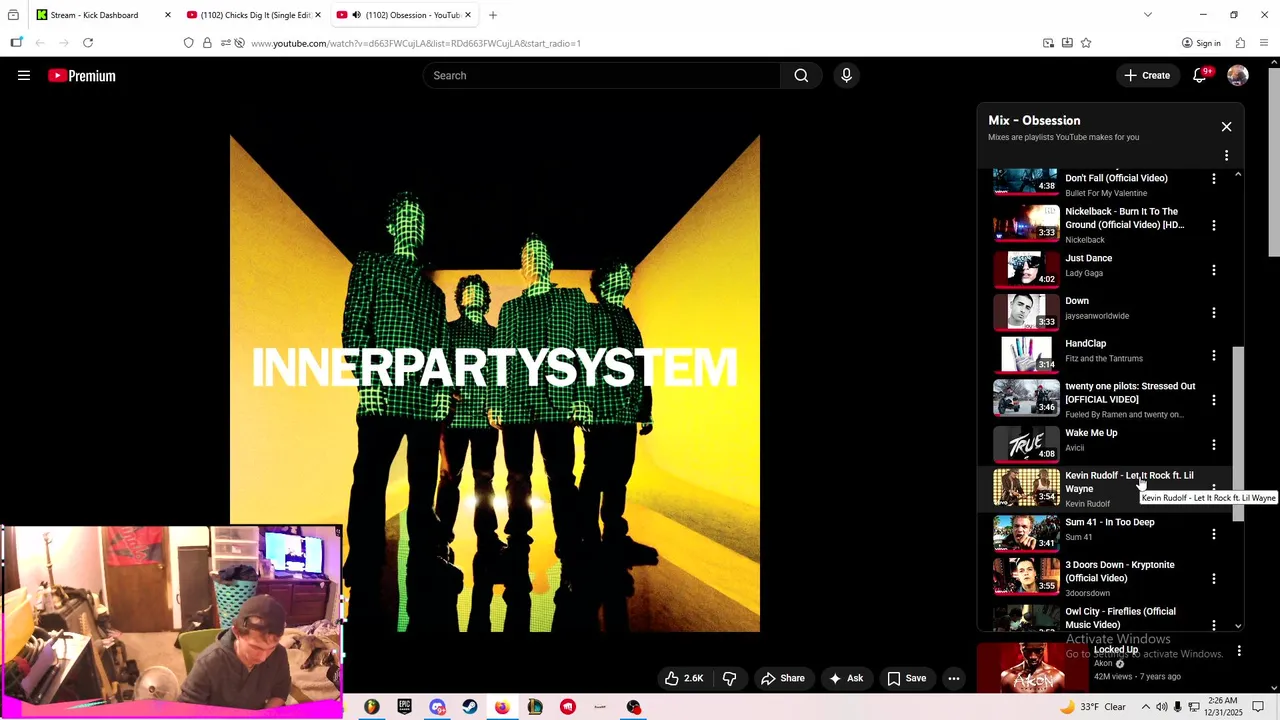Open options menu for Just Dance
1280x720 pixels.
click(1214, 270)
